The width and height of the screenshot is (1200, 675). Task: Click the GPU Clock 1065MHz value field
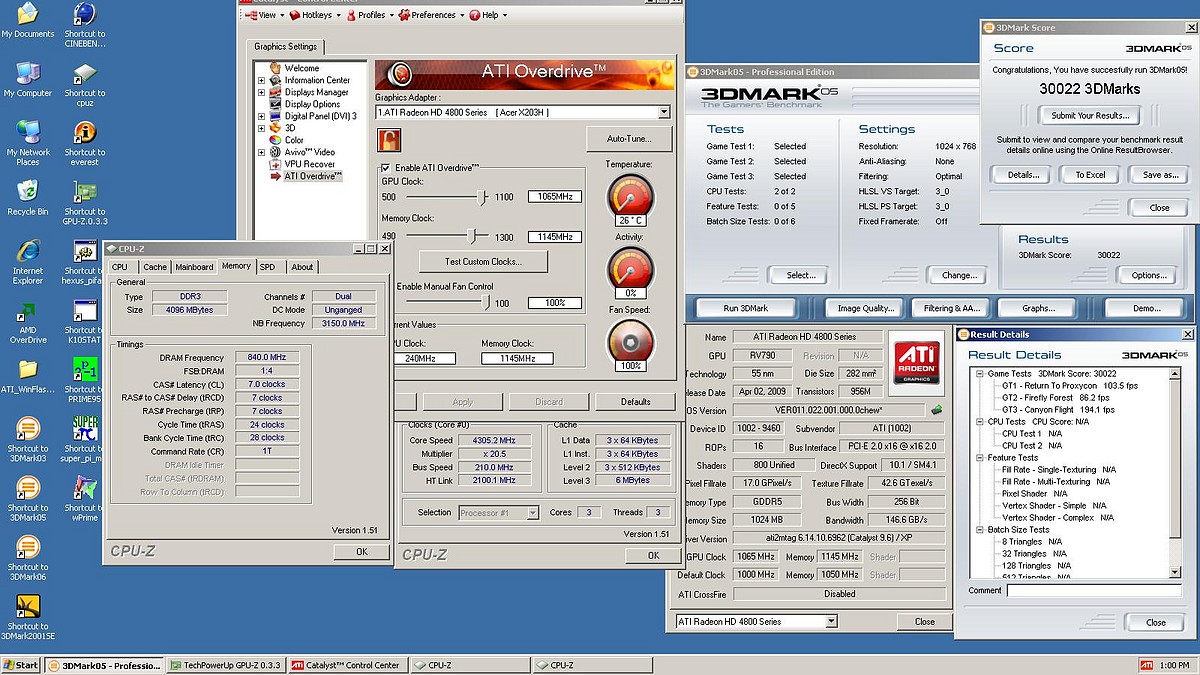(x=555, y=197)
